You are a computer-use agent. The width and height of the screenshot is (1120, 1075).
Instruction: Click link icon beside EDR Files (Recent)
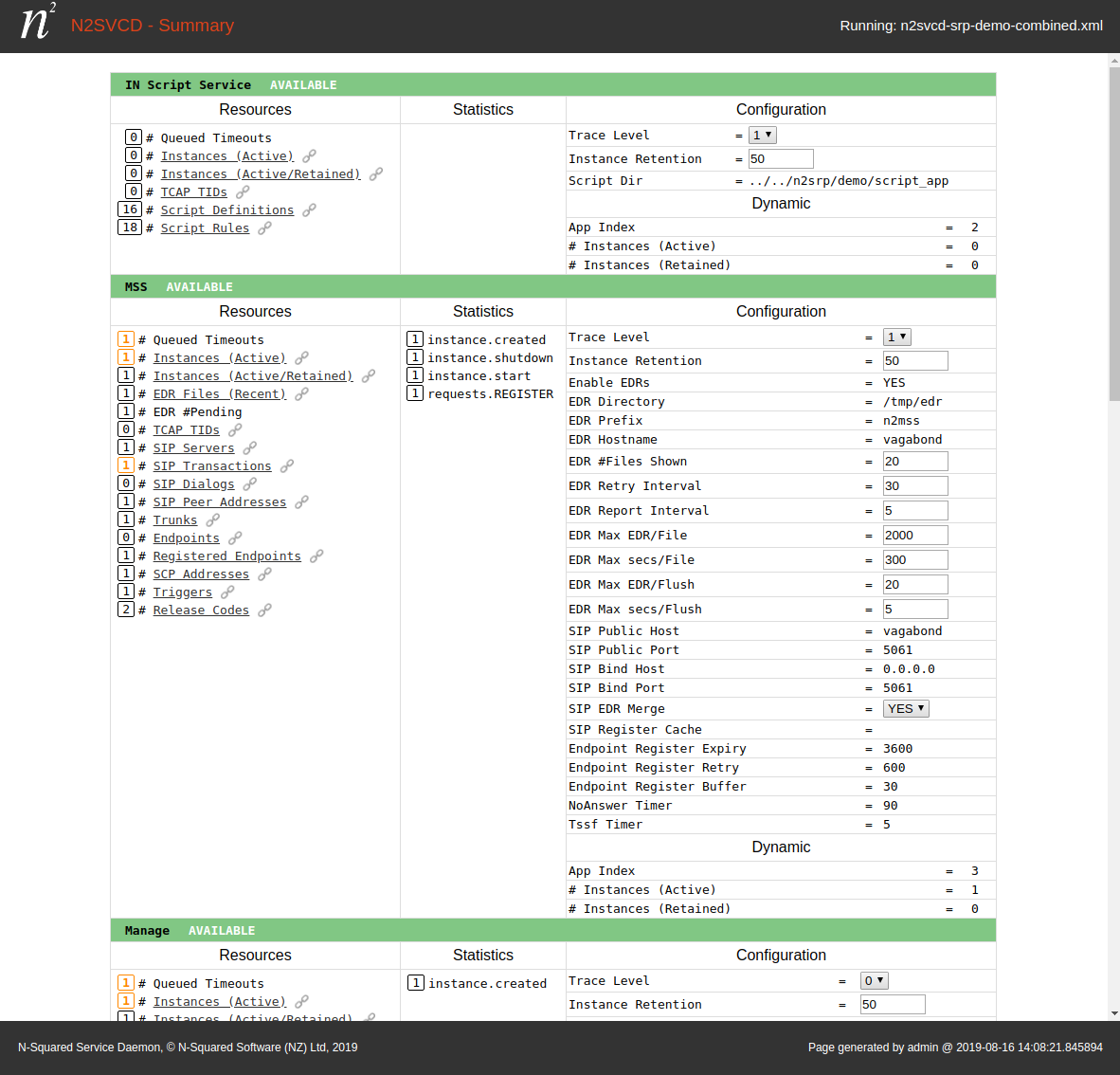301,394
